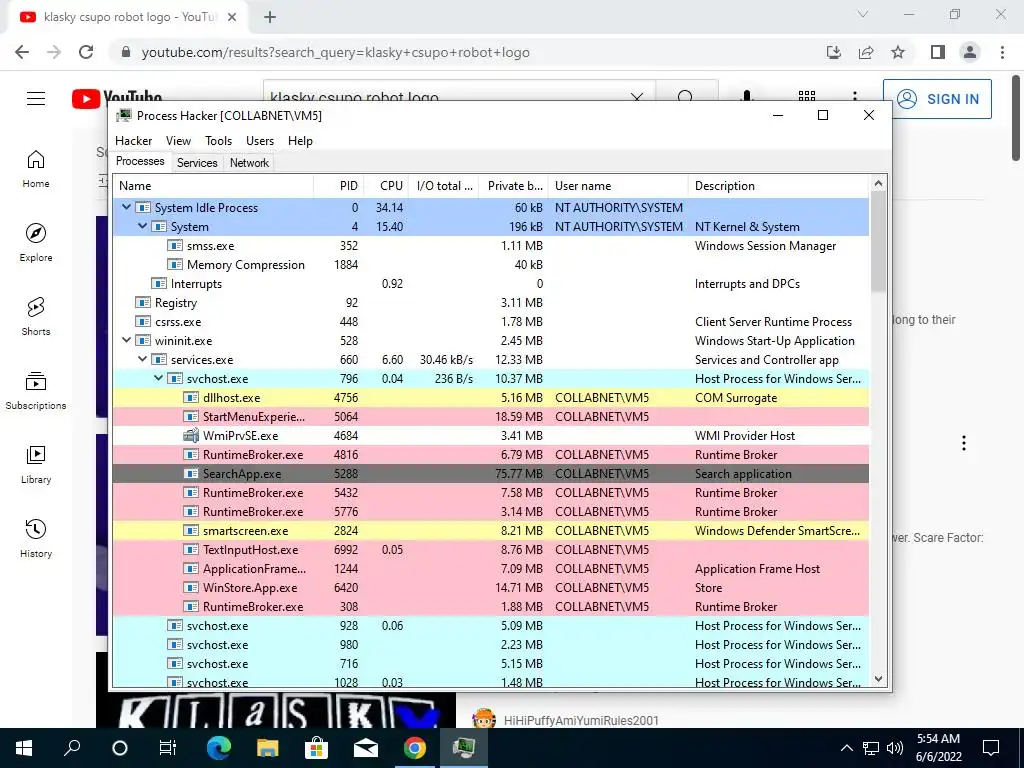Sort processes by PID column
This screenshot has height=768, width=1024.
coord(339,185)
